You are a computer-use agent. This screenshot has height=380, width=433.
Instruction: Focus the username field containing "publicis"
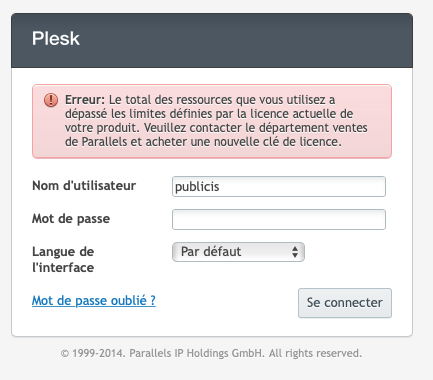(x=279, y=187)
